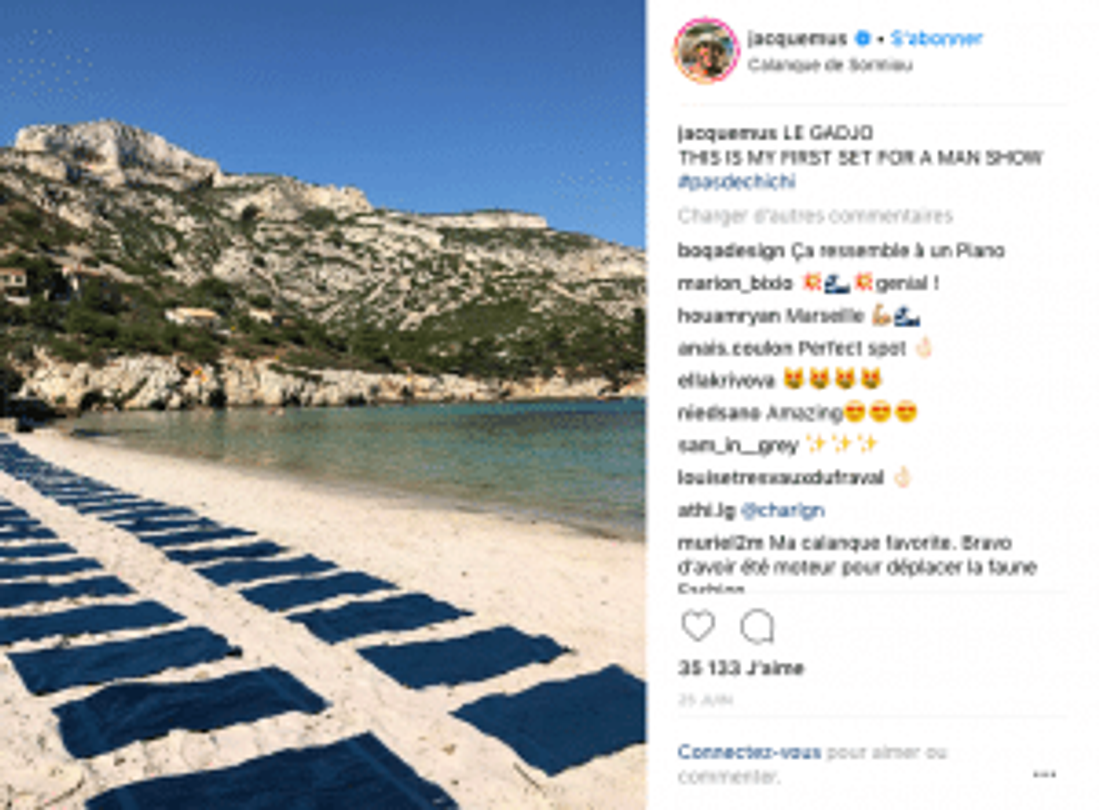This screenshot has height=810, width=1099.
Task: Open muriel2m commenter profile
Action: 721,543
